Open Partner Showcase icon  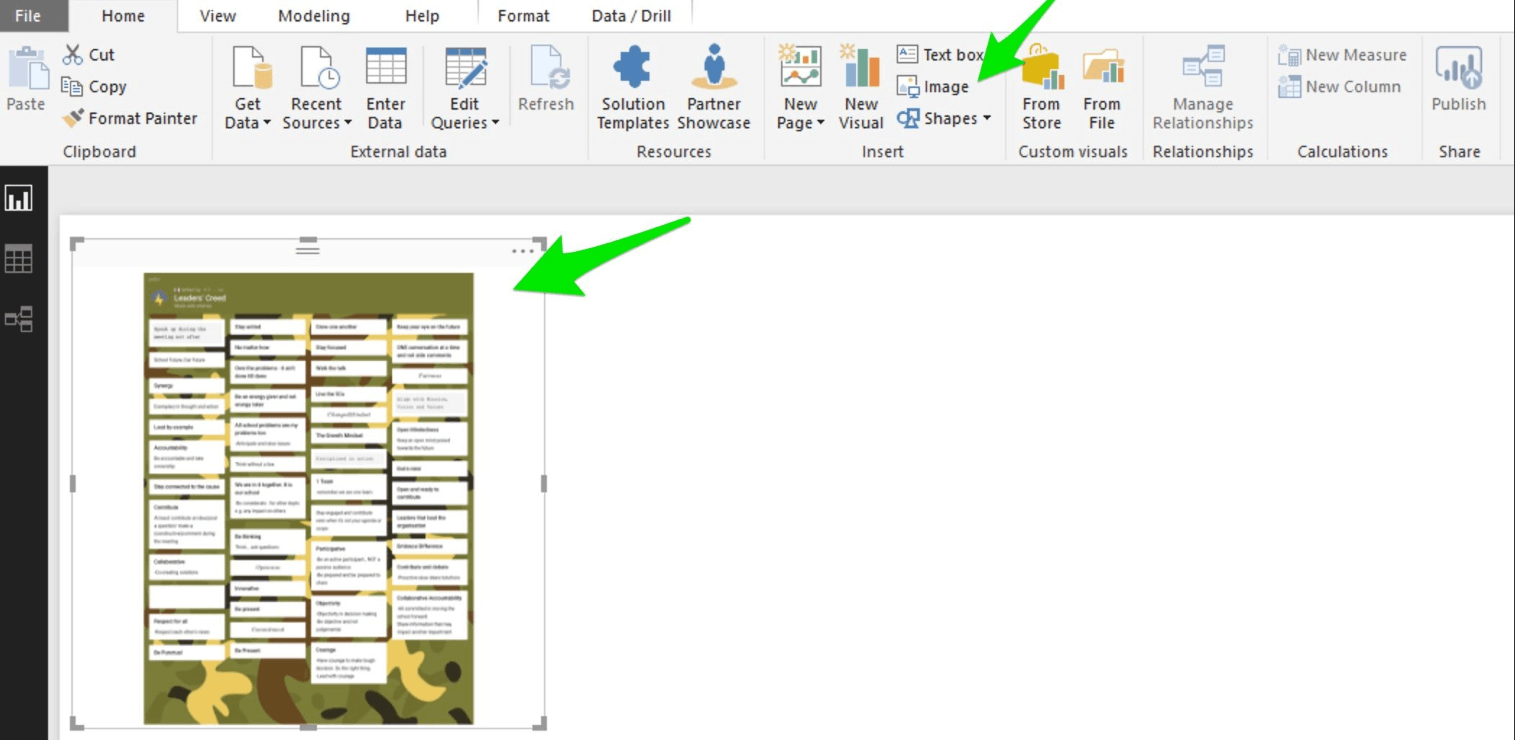tap(714, 67)
